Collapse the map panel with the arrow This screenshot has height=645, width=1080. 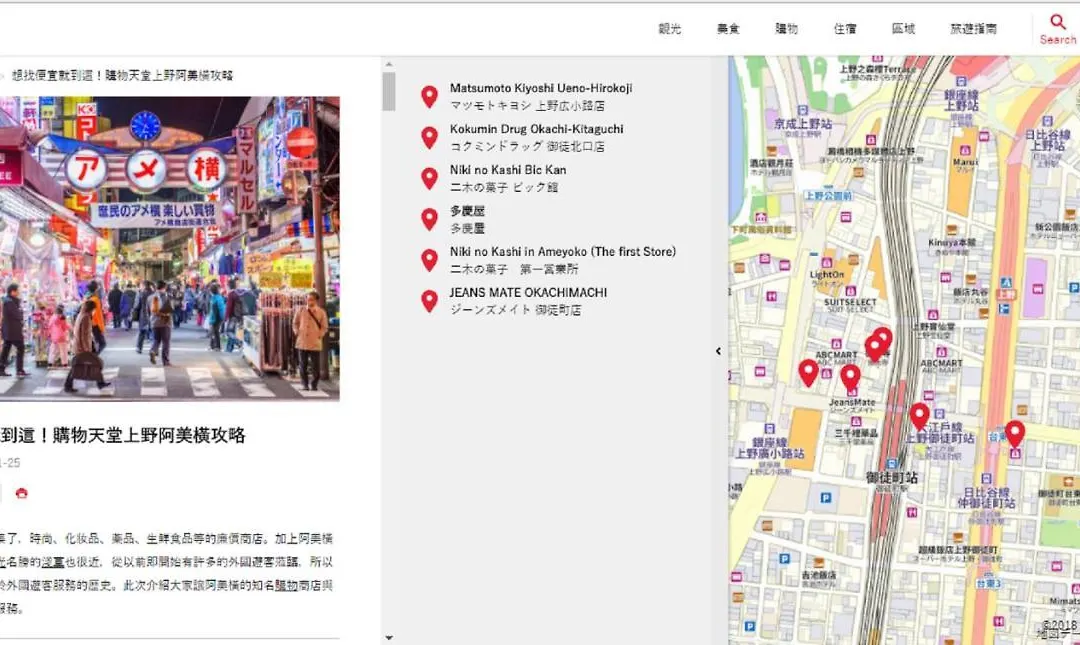coord(718,351)
